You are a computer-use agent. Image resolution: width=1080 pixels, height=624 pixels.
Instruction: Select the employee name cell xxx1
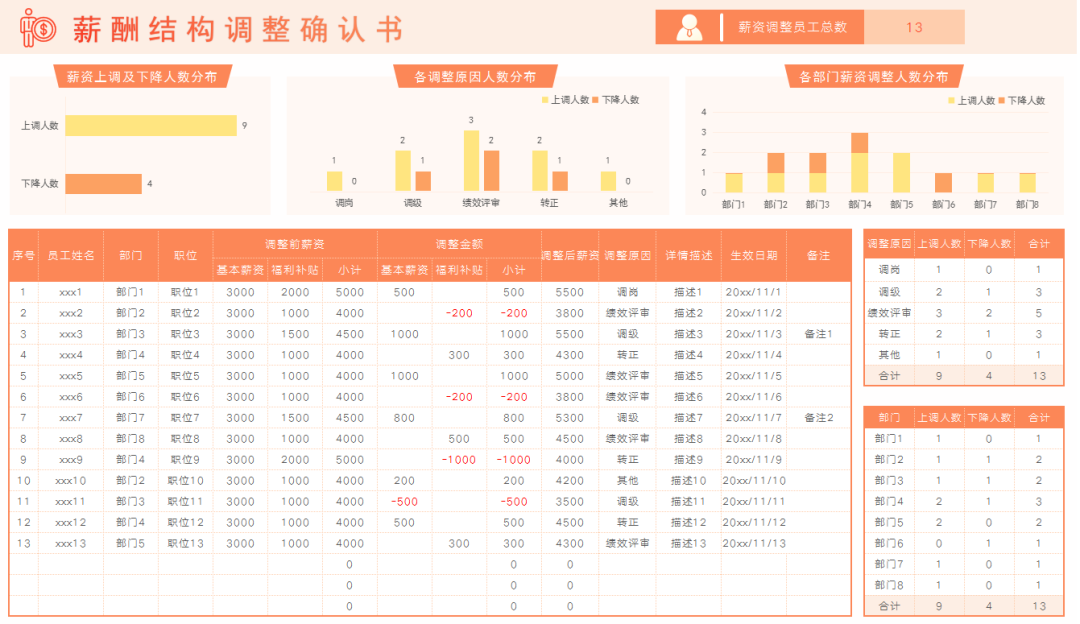pyautogui.click(x=71, y=293)
